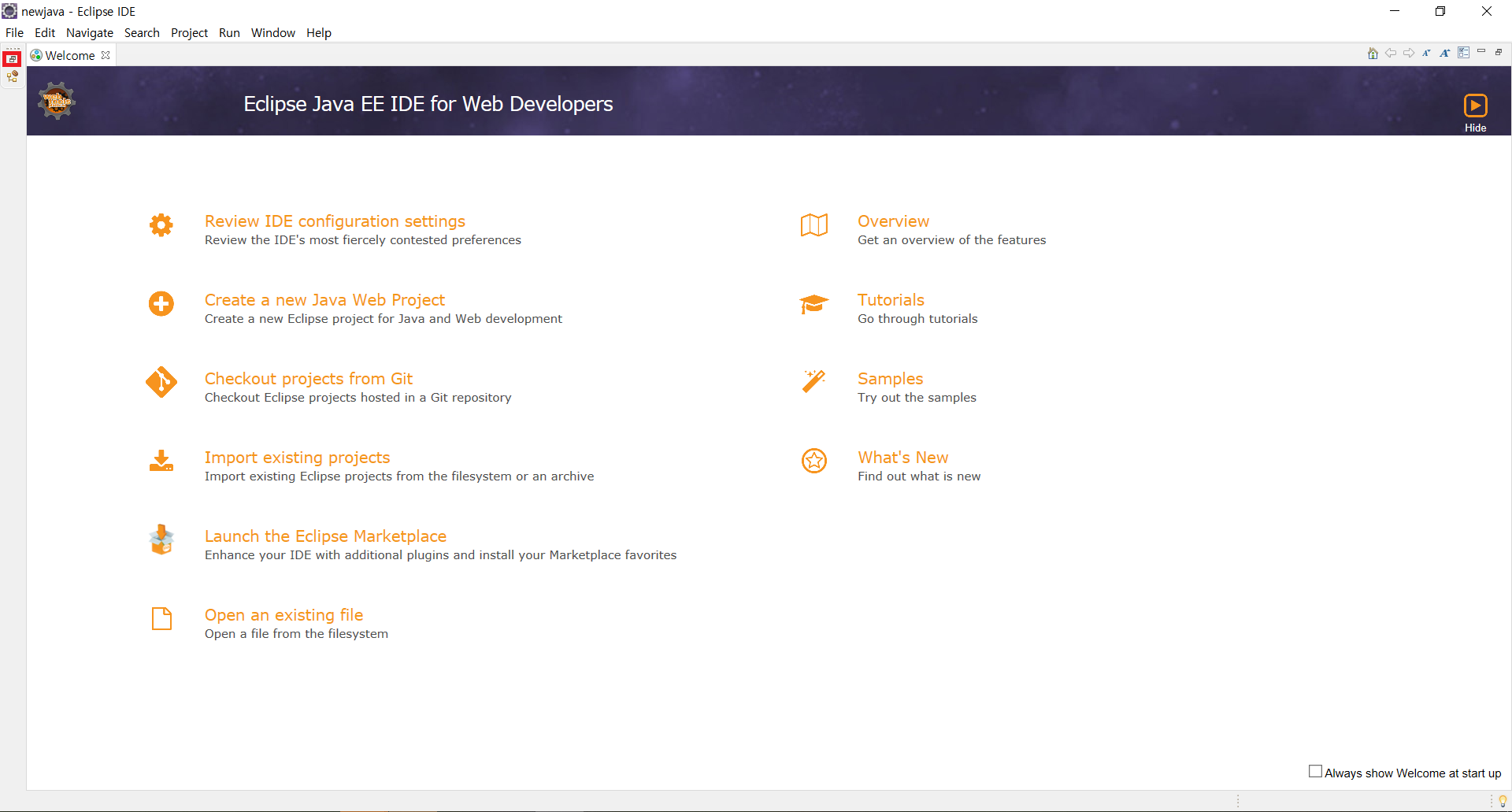Viewport: 1512px width, 812px height.
Task: Click the navigate forward arrow icon
Action: coord(1409,53)
